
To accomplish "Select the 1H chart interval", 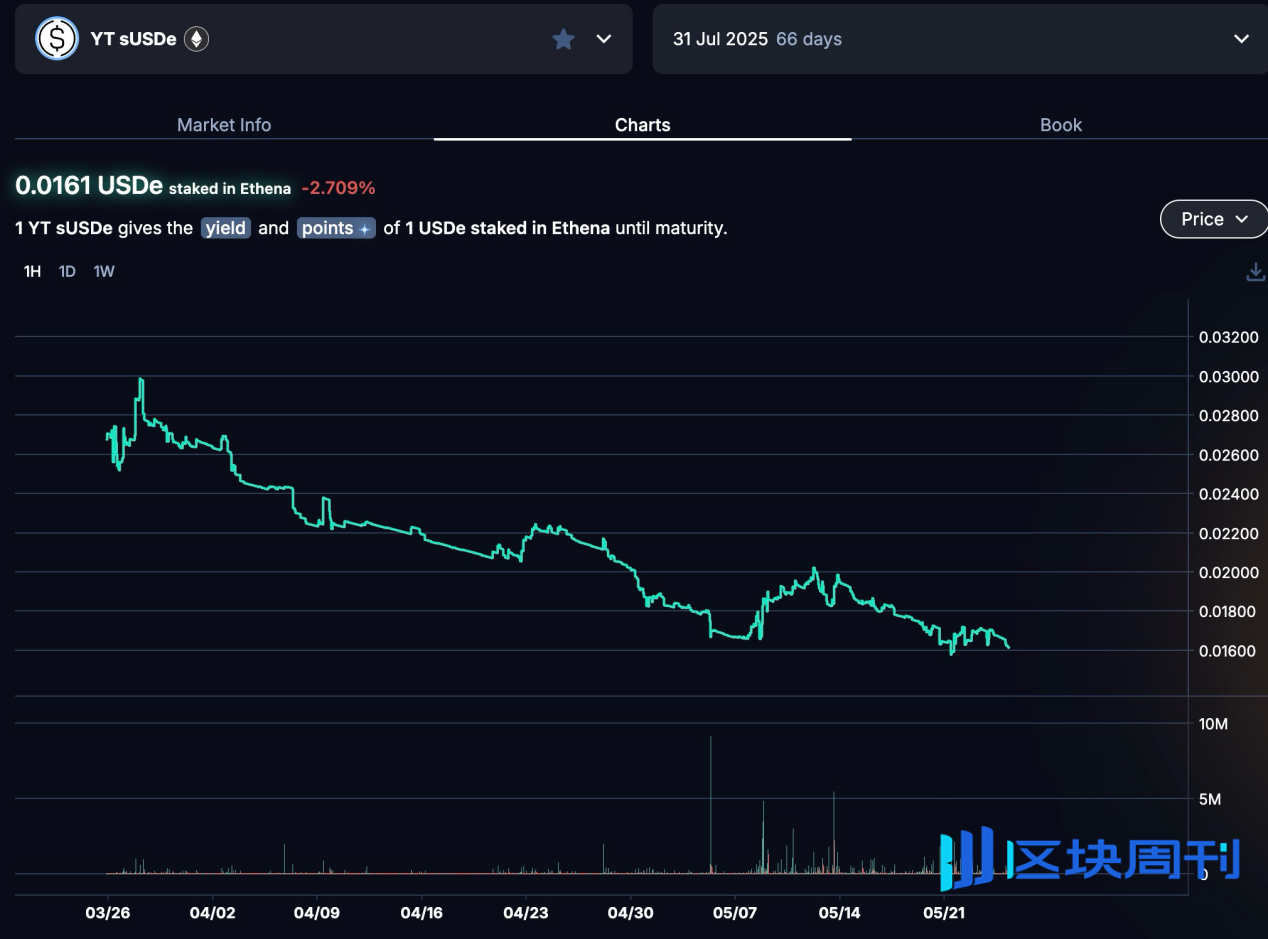I will coord(32,271).
